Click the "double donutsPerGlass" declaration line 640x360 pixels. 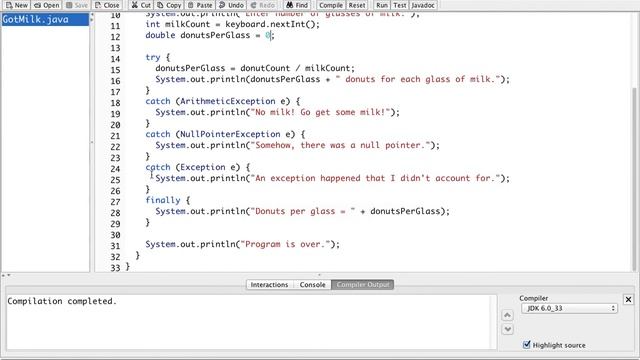coord(210,35)
